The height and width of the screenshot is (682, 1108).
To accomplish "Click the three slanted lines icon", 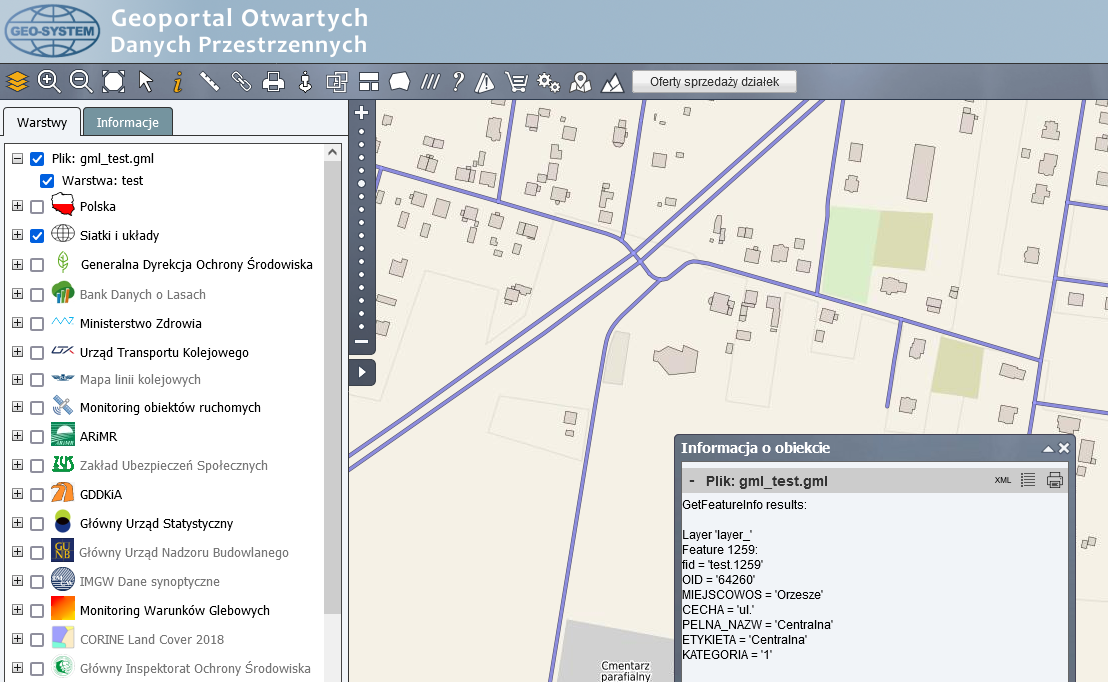I will tap(430, 82).
